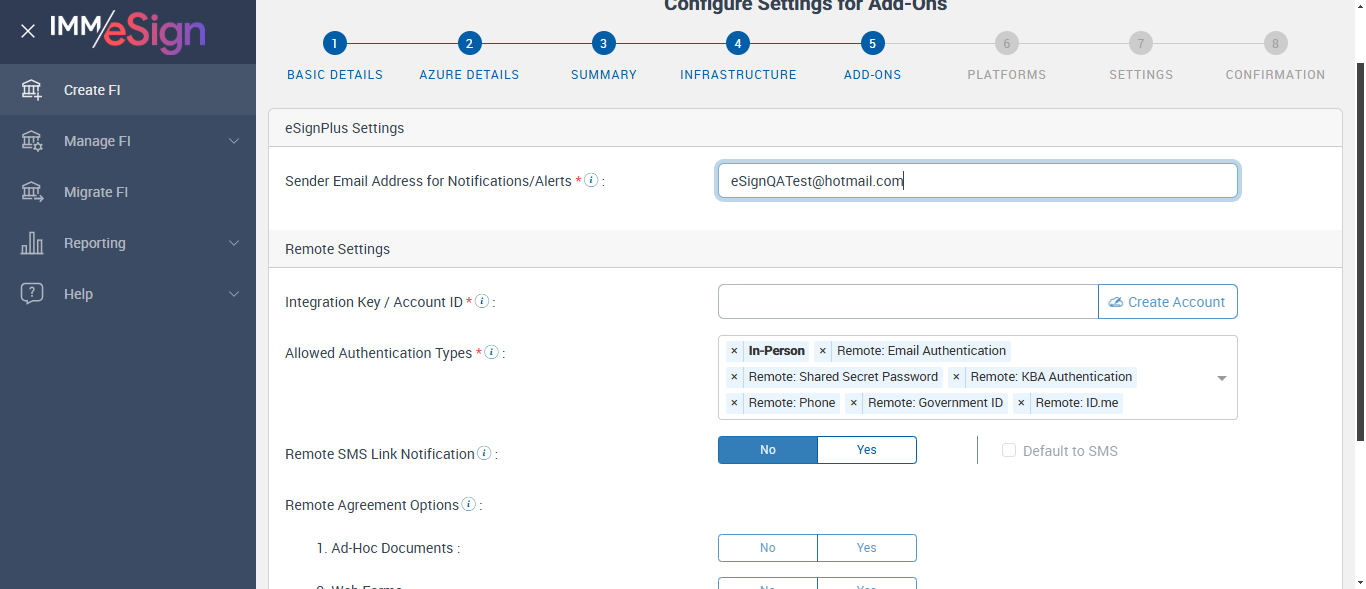Open info icon beside Sender Email Address

(591, 181)
